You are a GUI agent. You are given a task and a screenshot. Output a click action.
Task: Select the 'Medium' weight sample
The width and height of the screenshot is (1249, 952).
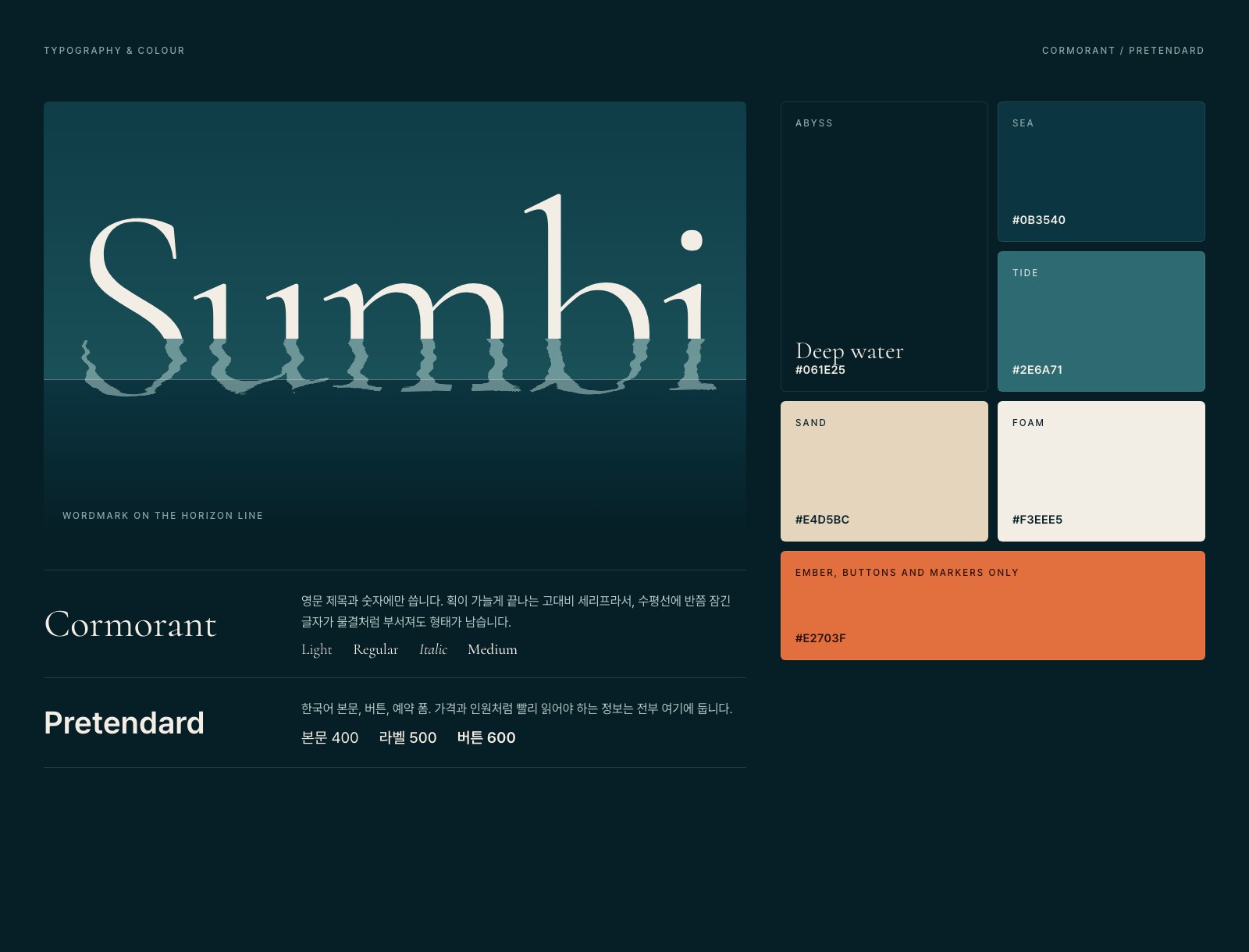pos(493,649)
